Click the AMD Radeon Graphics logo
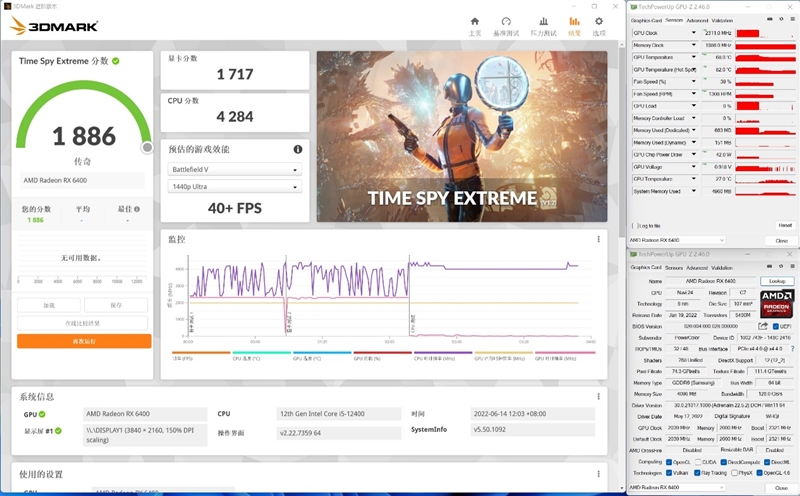This screenshot has width=800, height=496. (x=777, y=304)
